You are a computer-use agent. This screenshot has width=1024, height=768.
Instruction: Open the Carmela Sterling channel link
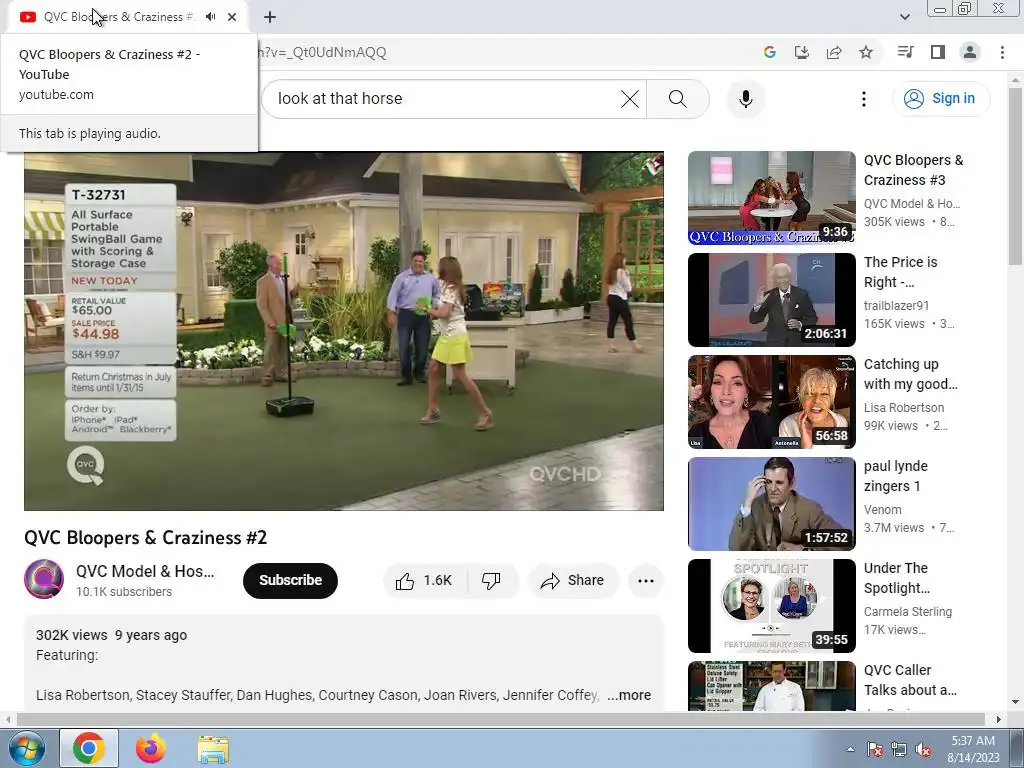click(x=908, y=611)
